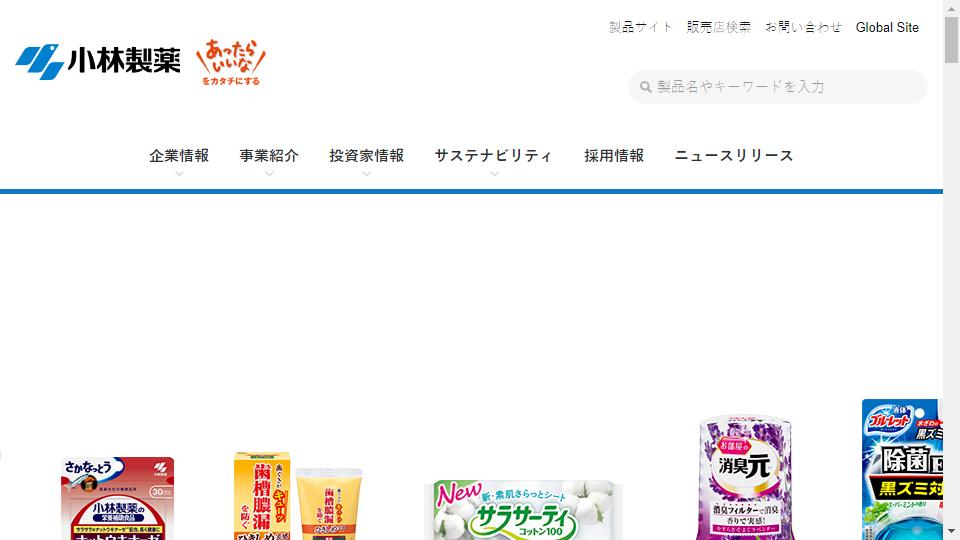This screenshot has height=540, width=960.
Task: Expand chevron under サステナビリティ
Action: click(494, 174)
